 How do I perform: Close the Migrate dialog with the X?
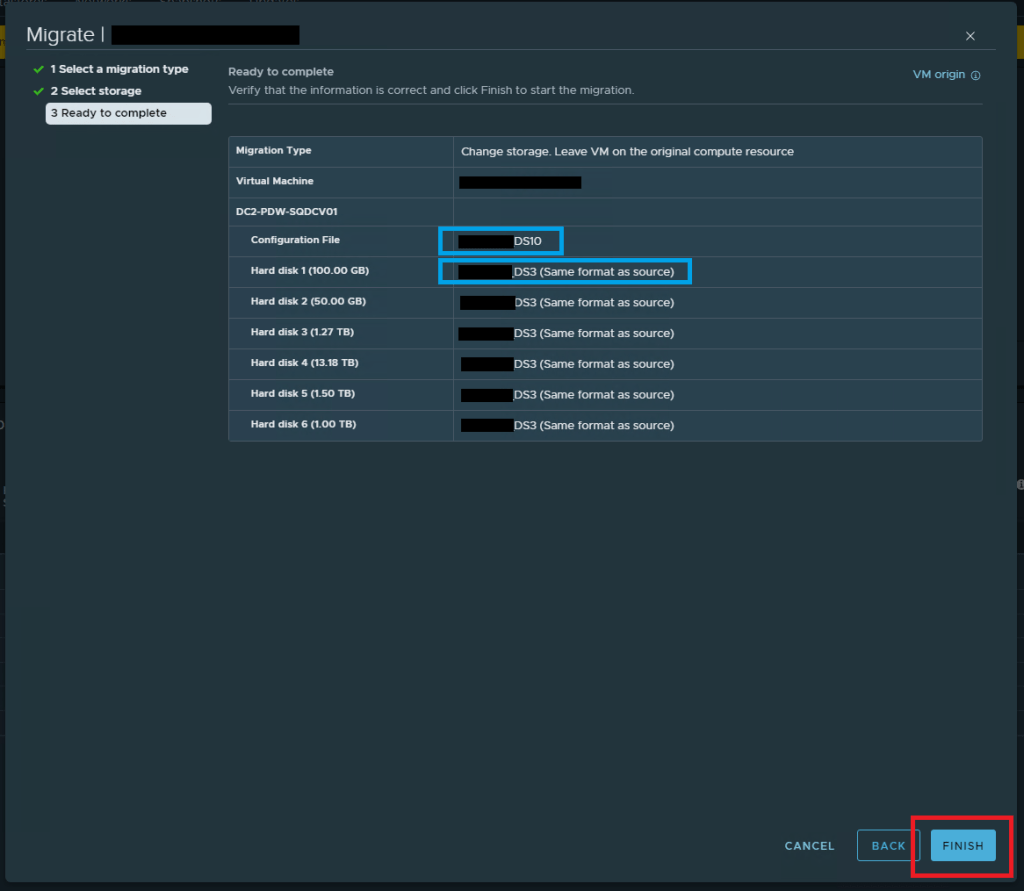(x=970, y=36)
